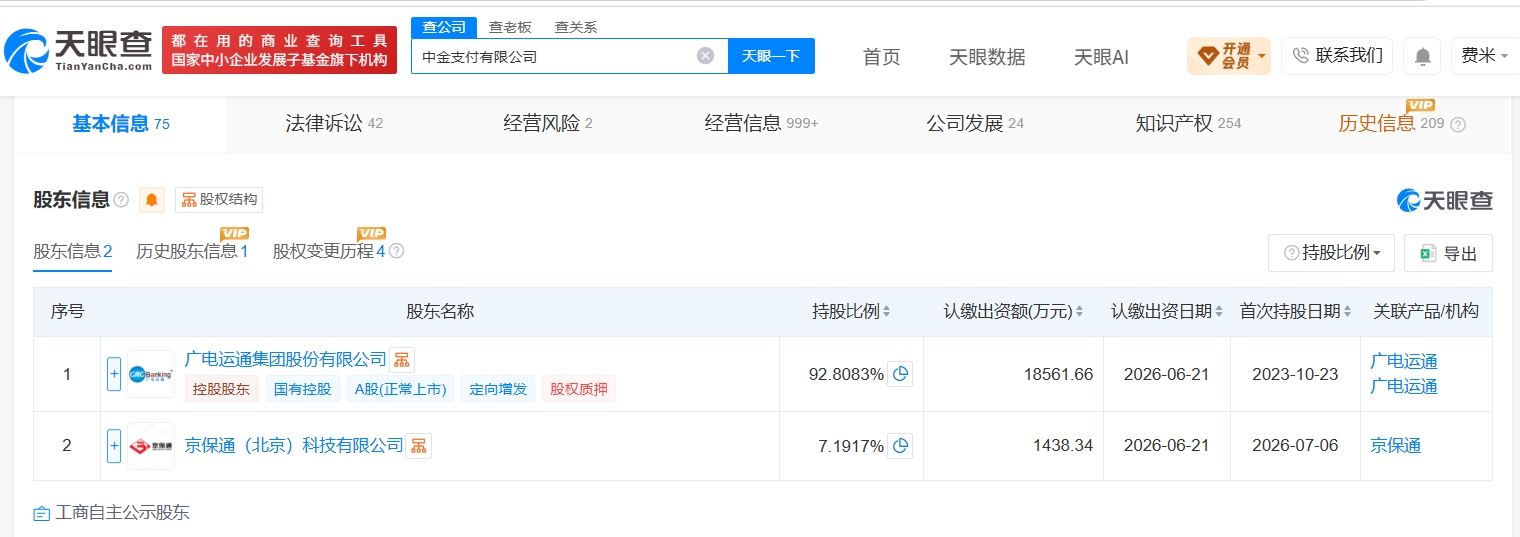1520x537 pixels.
Task: Click the help icon next to 股东信息 title
Action: tap(121, 200)
